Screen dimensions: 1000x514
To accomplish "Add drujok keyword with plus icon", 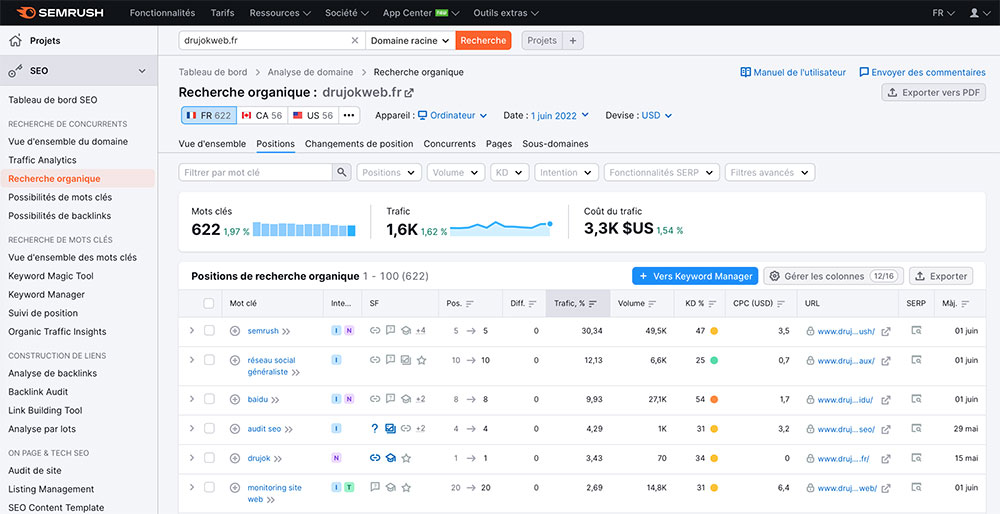I will point(235,458).
